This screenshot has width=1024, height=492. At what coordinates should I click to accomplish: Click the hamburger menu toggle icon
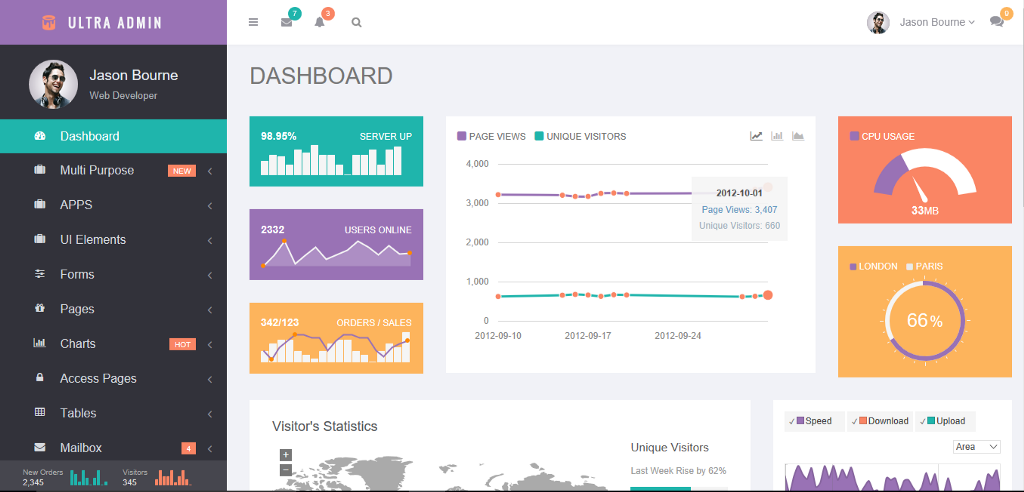click(253, 22)
